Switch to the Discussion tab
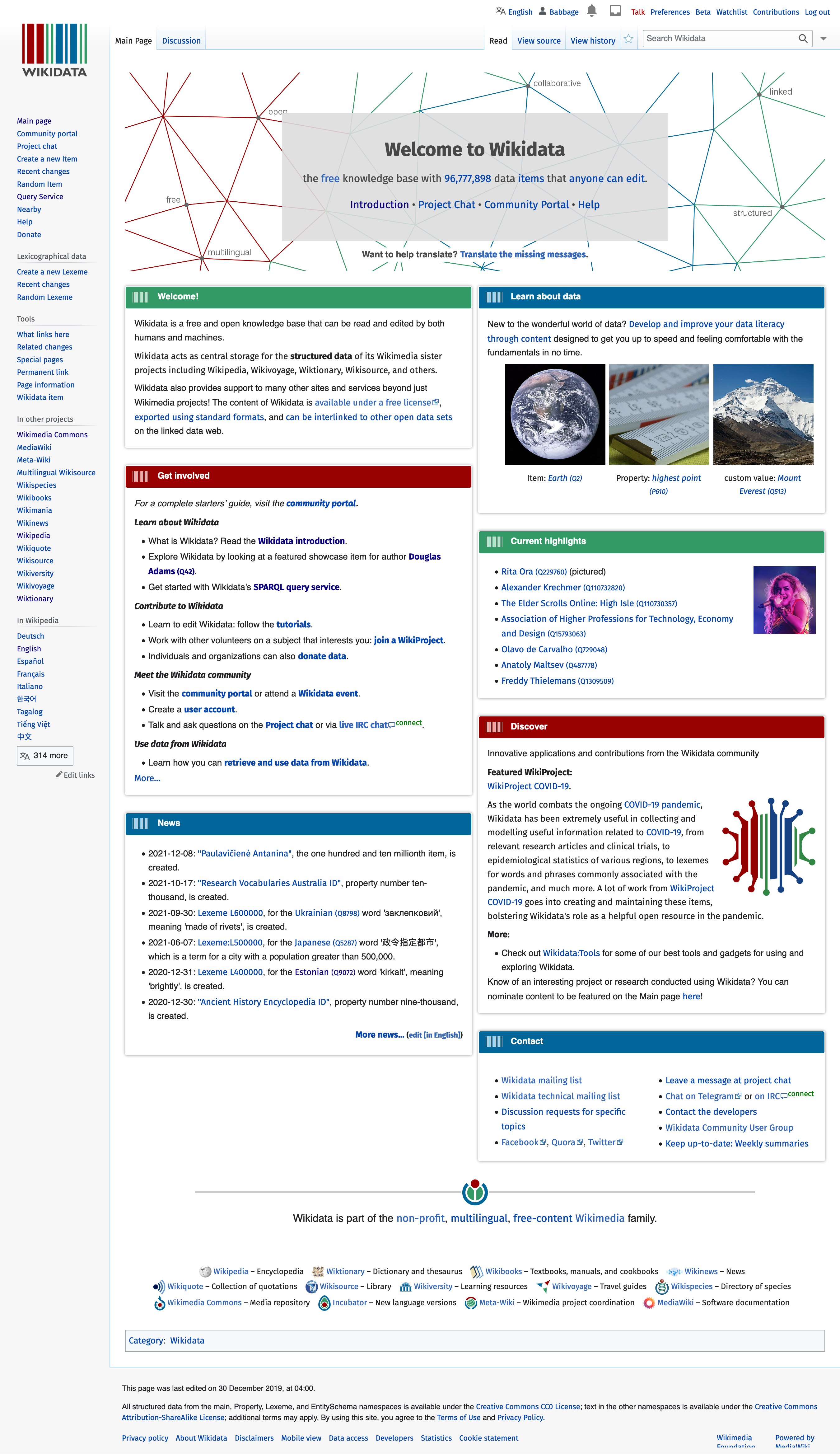Screen dimensions: 840x1454 [x=181, y=41]
